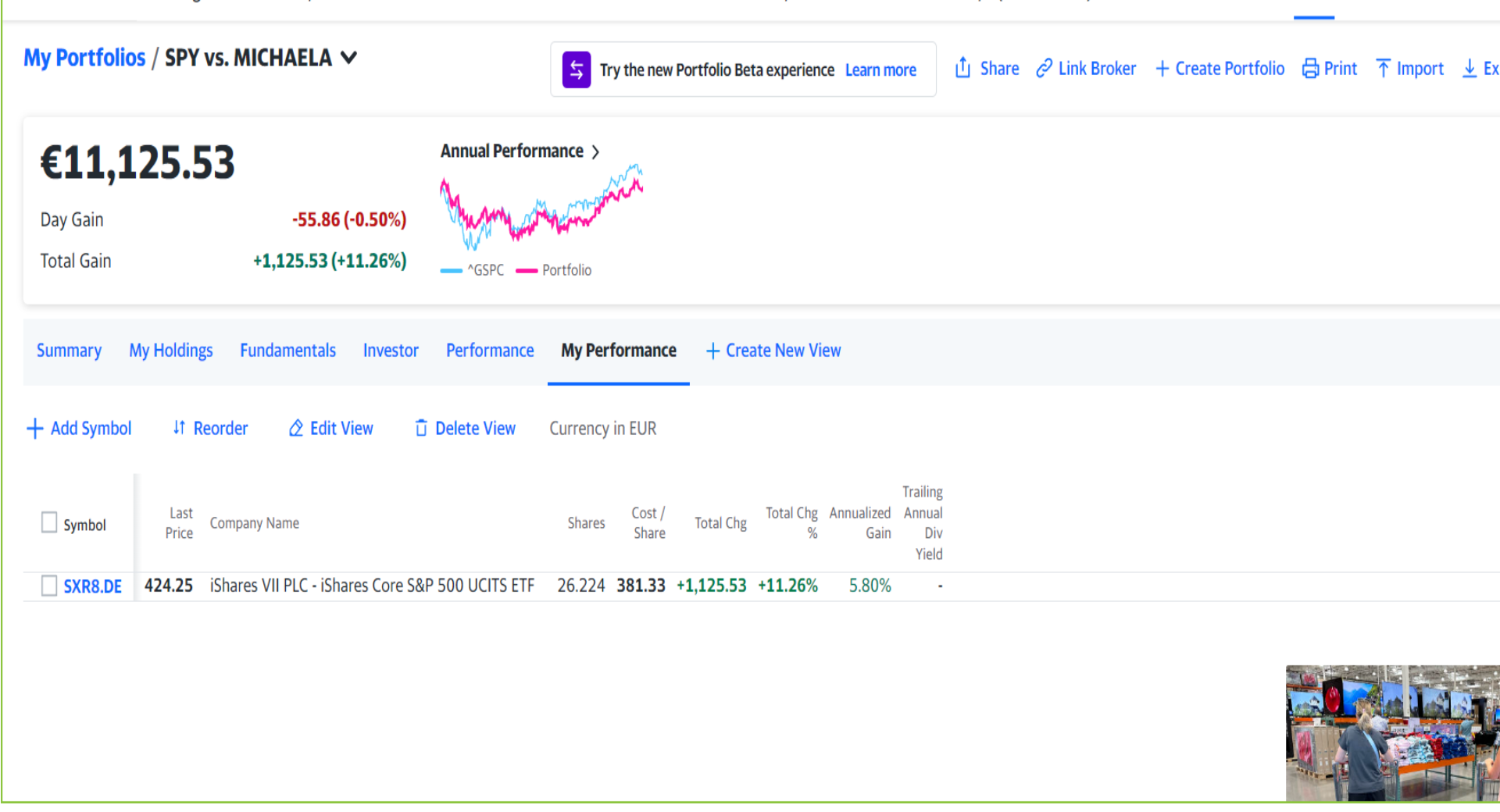Click the +11.26% total change percent cell
Viewport: 1500px width, 812px height.
788,586
